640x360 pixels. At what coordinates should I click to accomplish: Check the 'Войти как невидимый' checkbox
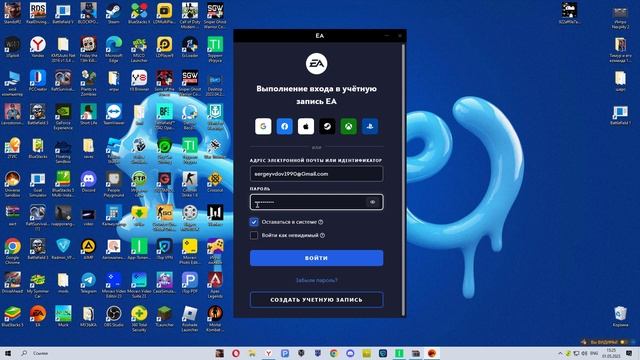tap(254, 235)
